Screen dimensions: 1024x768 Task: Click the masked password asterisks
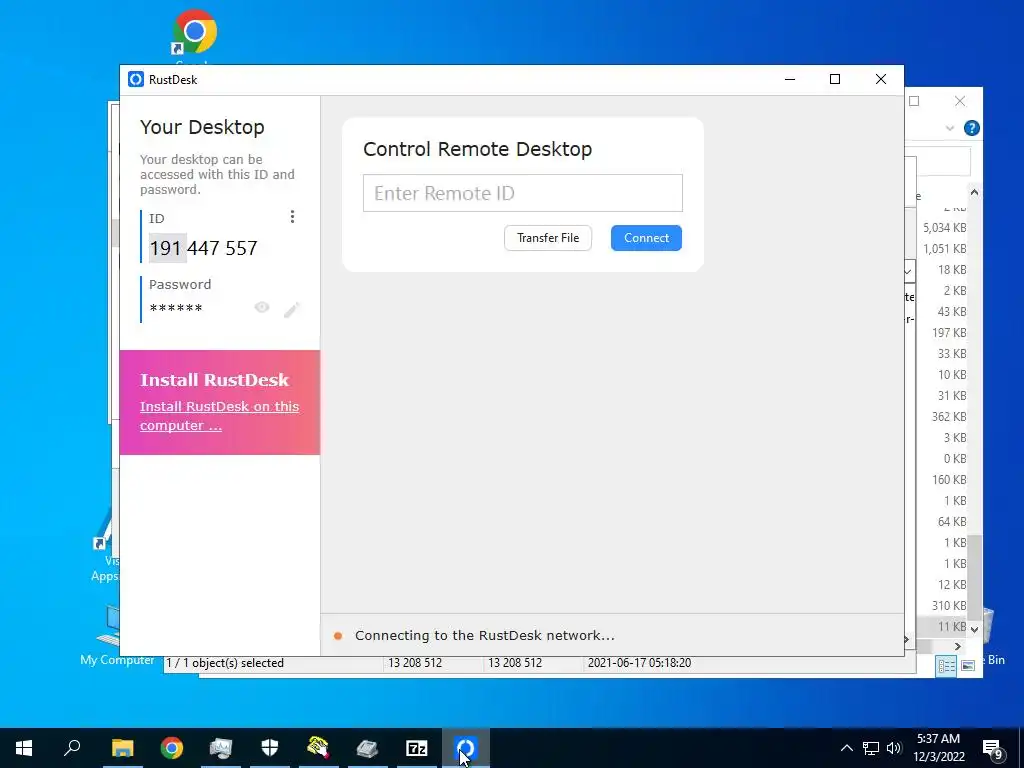[176, 308]
